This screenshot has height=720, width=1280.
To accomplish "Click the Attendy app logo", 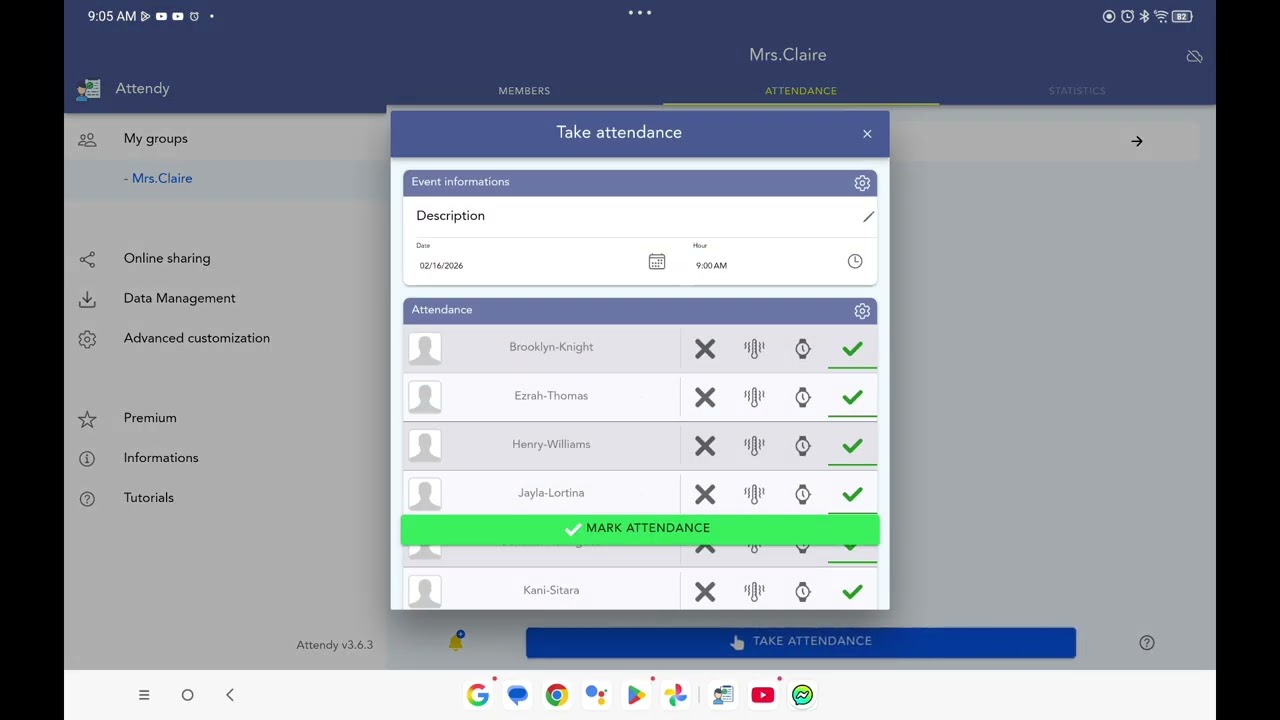I will click(88, 89).
